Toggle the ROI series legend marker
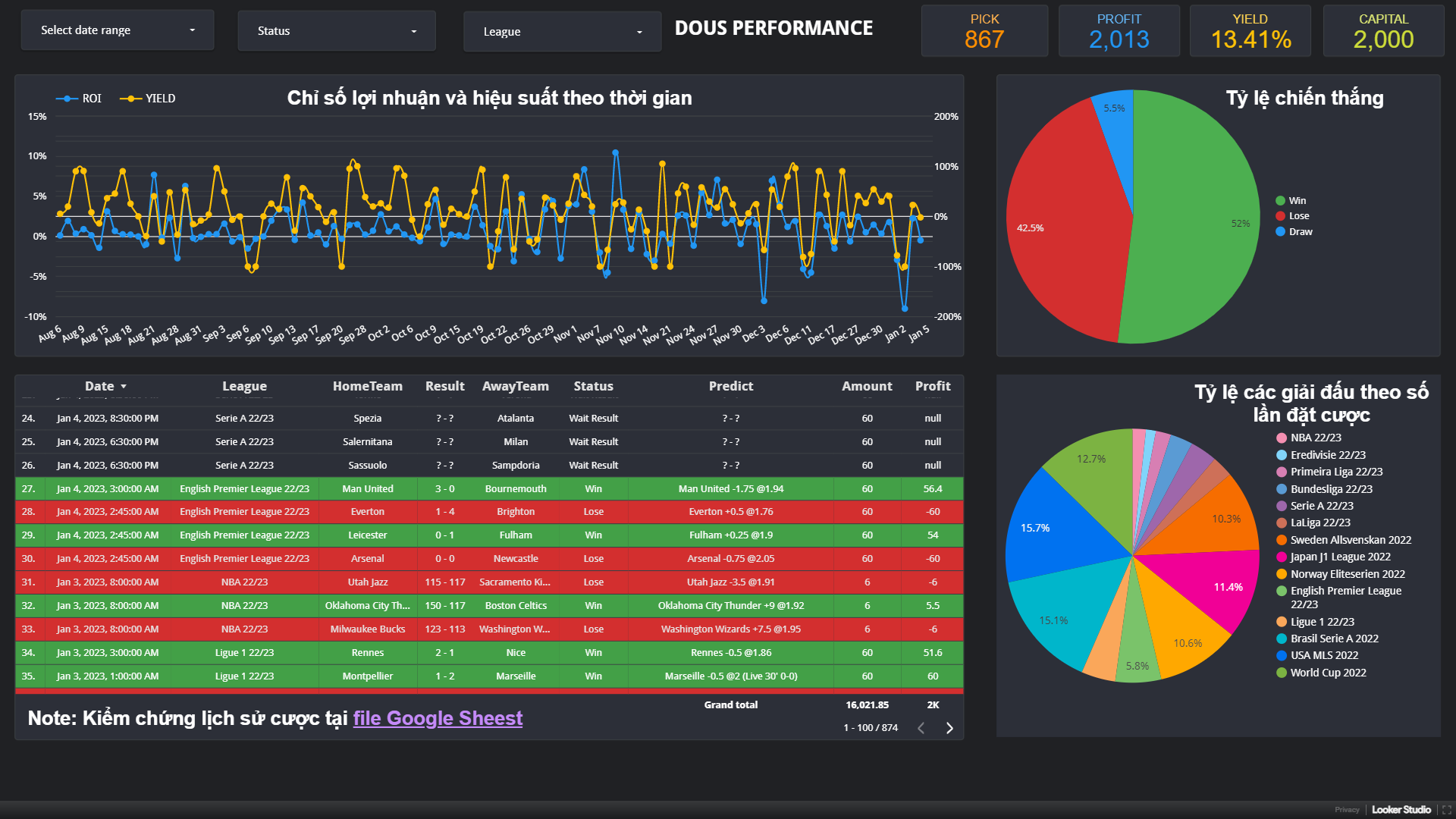The height and width of the screenshot is (819, 1456). click(x=67, y=99)
